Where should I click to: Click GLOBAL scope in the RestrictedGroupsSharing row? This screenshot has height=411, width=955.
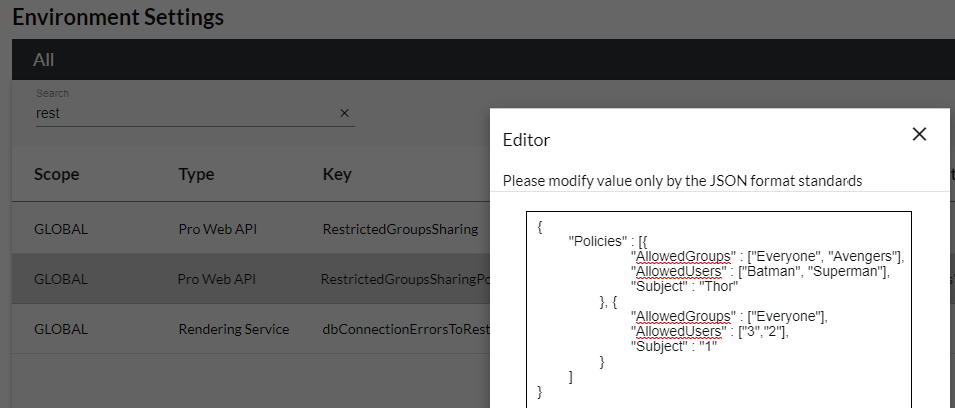click(x=61, y=230)
